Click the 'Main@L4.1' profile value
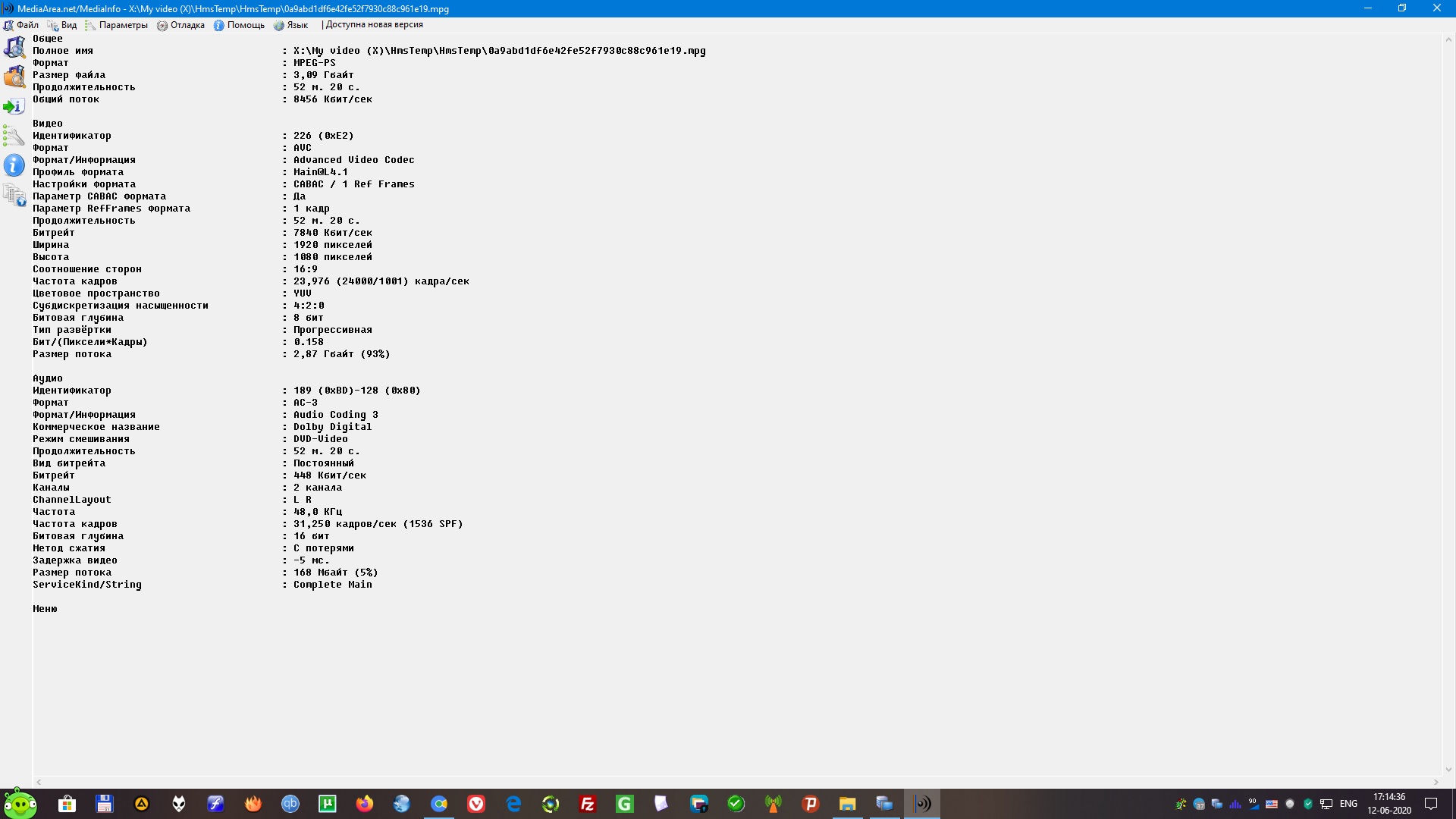The width and height of the screenshot is (1456, 819). tap(321, 172)
